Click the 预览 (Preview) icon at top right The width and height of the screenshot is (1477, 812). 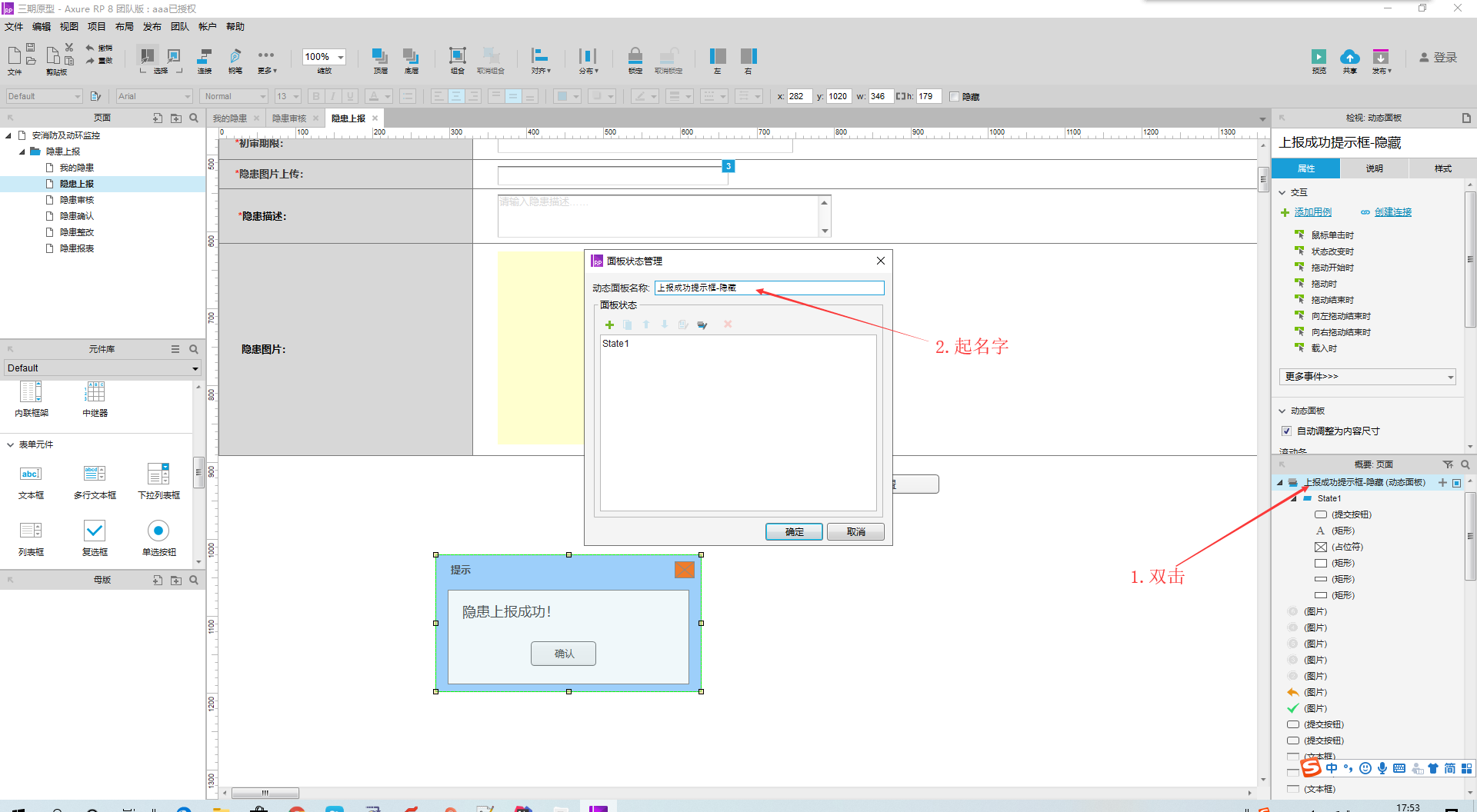pyautogui.click(x=1319, y=59)
